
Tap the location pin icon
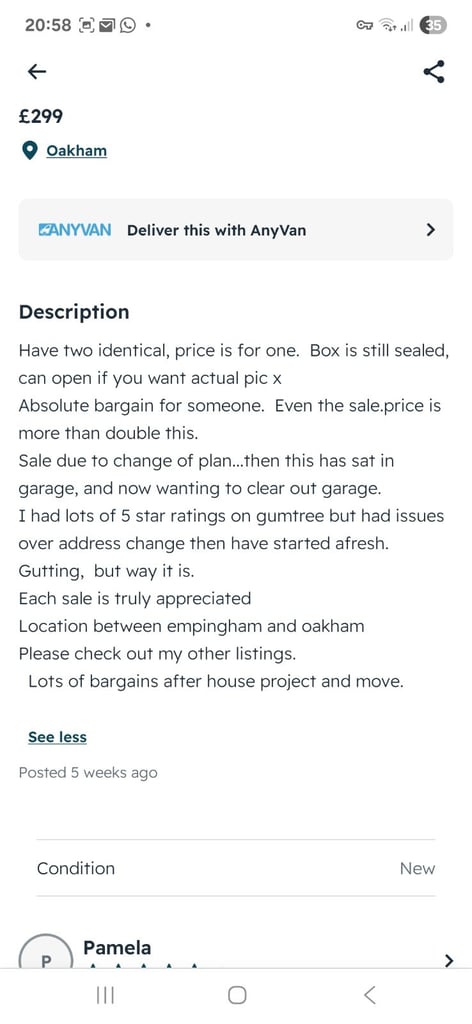click(x=29, y=152)
